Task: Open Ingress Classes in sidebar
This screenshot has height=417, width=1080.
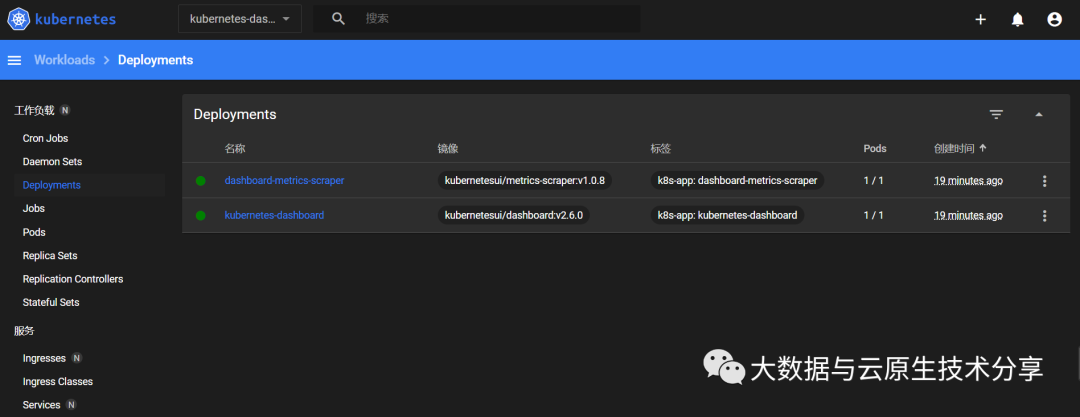Action: tap(58, 382)
